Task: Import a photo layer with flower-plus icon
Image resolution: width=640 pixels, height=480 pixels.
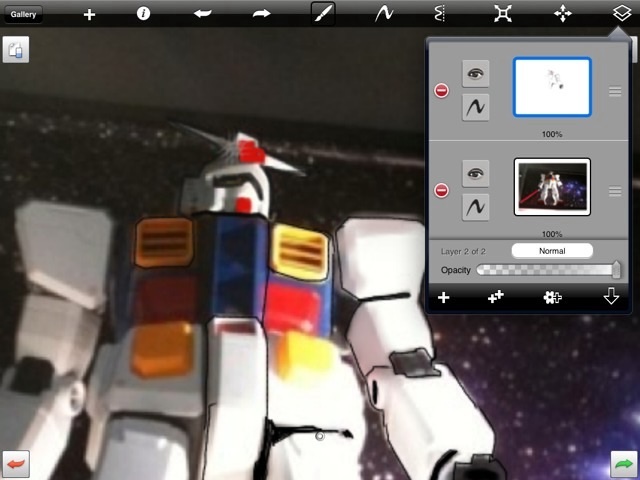Action: click(x=552, y=297)
